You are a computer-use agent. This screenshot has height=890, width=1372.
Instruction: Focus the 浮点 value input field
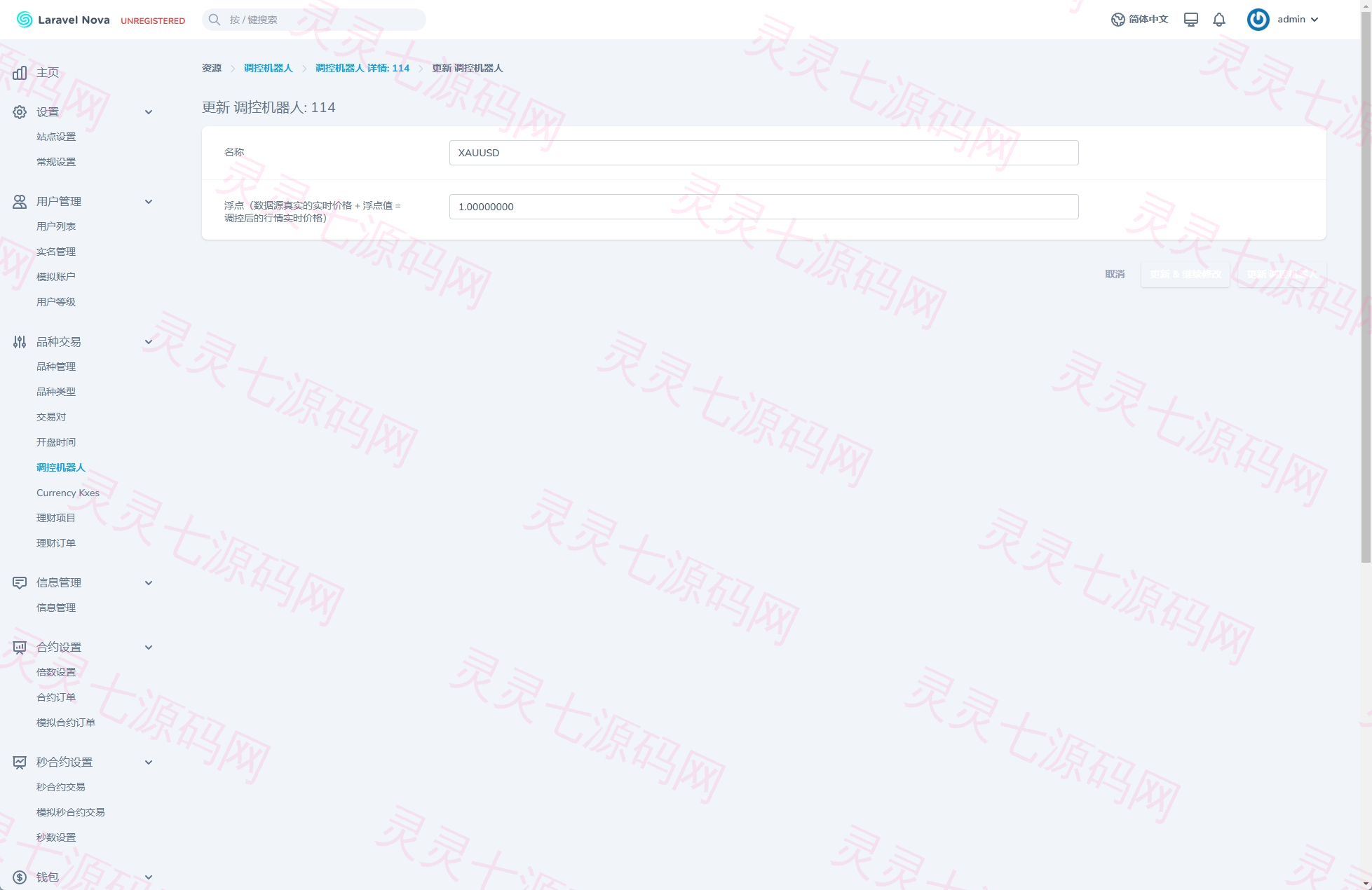763,207
